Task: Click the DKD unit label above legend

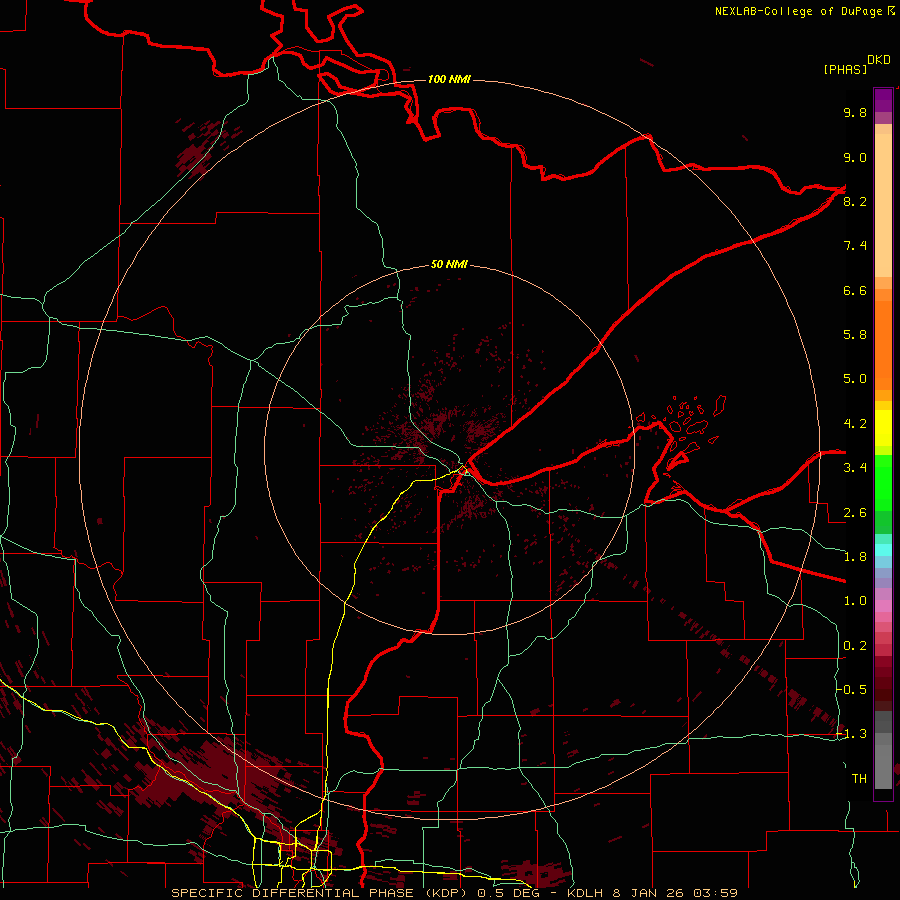Action: point(879,60)
